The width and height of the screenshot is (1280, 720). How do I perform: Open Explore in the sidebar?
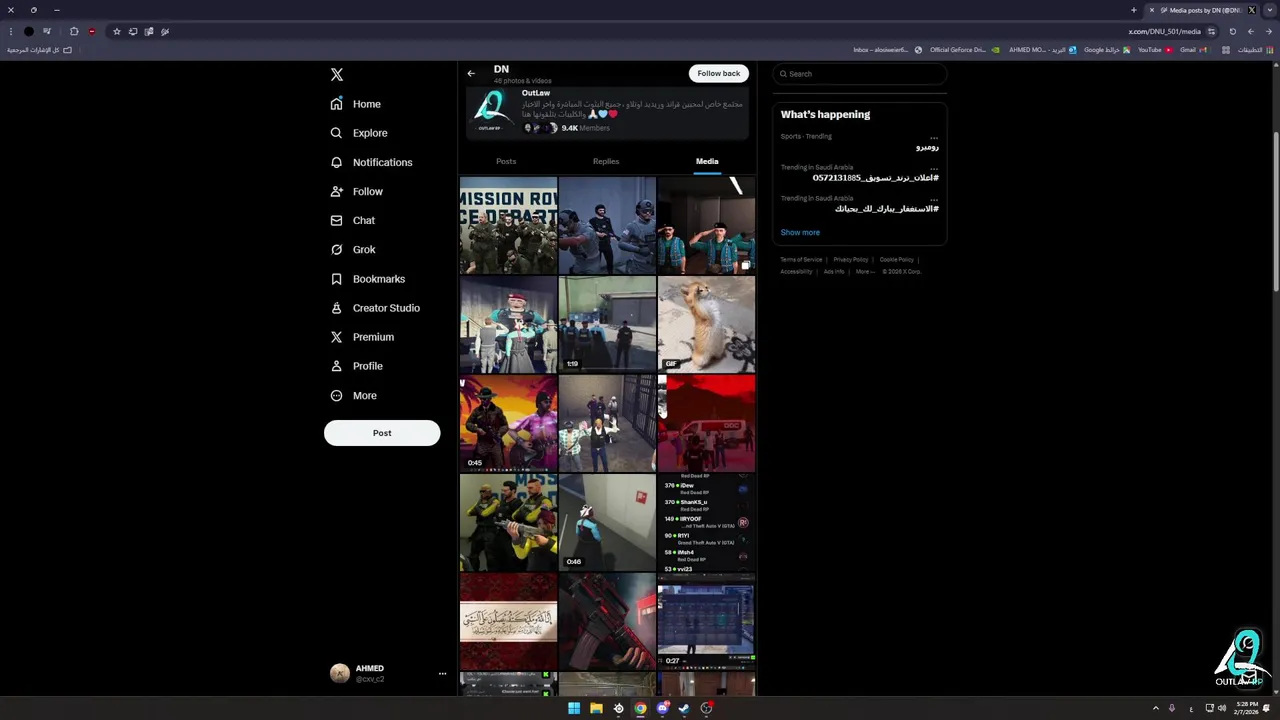(359, 133)
